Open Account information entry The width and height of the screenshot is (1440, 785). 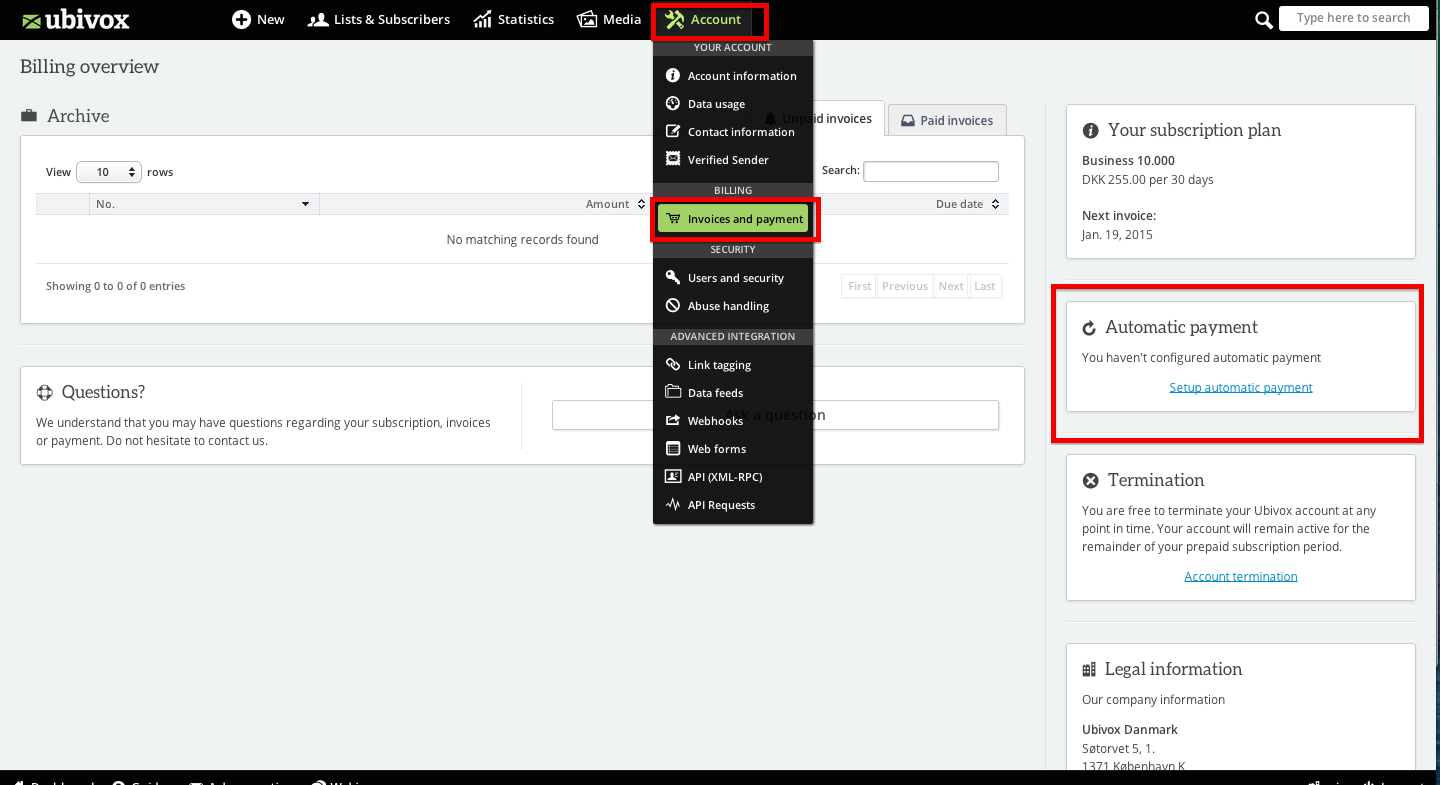click(x=733, y=76)
